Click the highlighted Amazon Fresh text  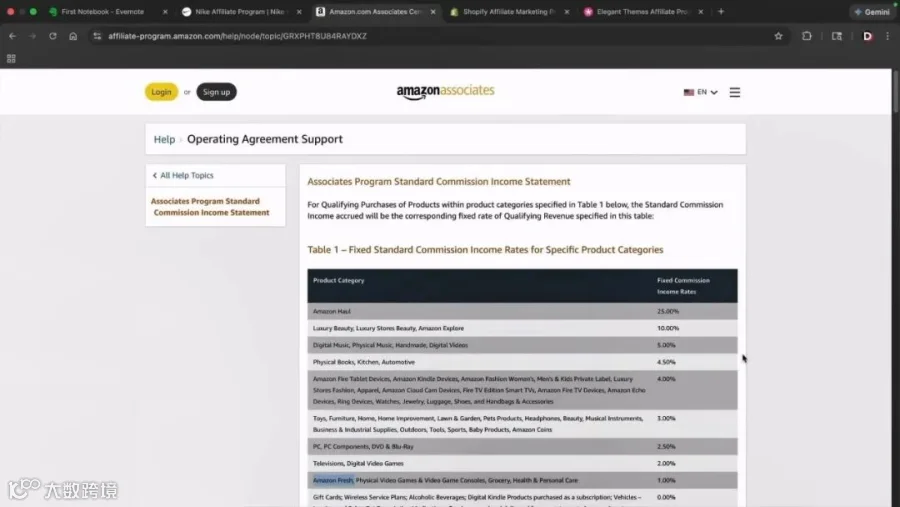coord(333,481)
